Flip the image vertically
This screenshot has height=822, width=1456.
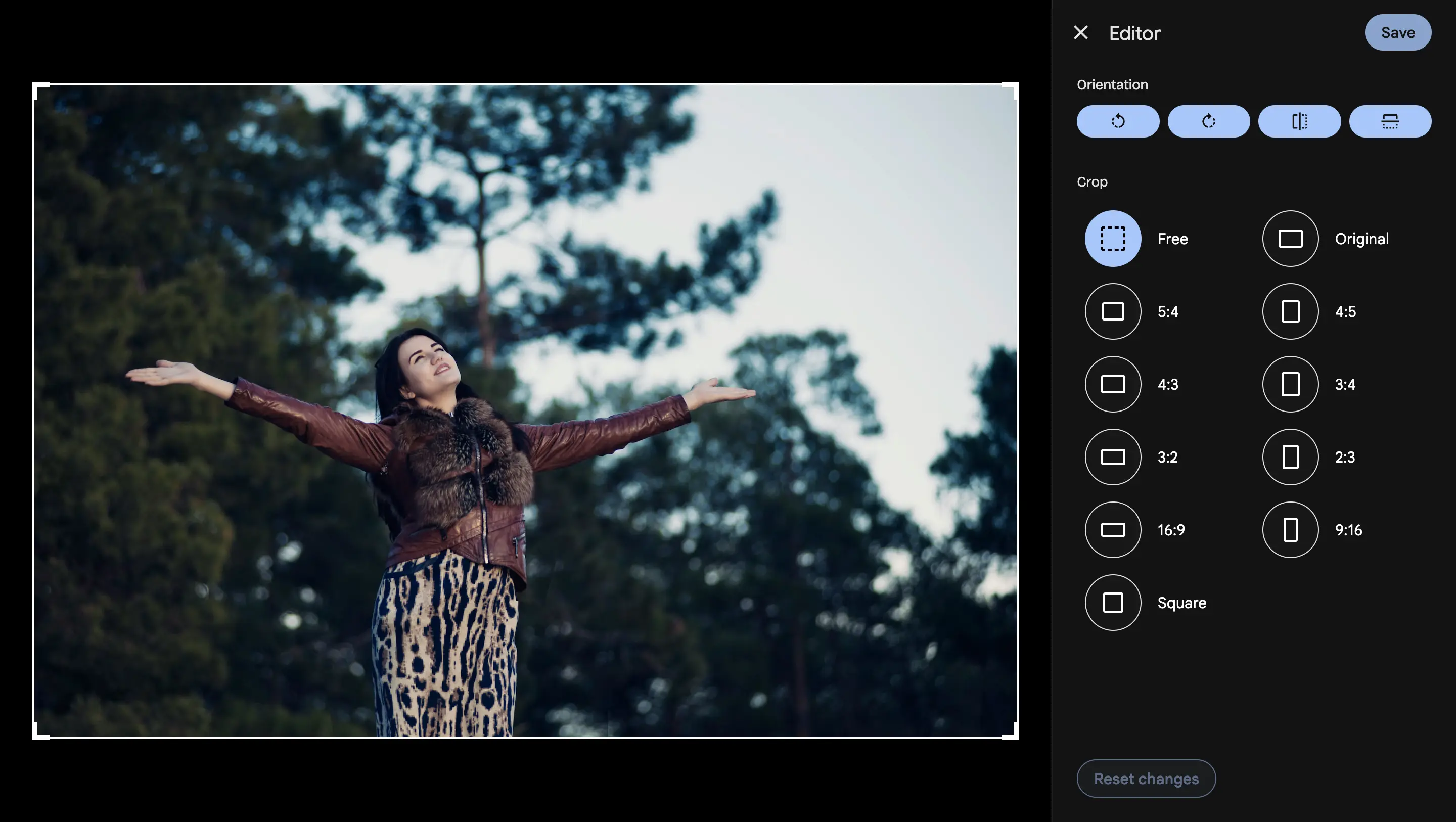coord(1389,121)
